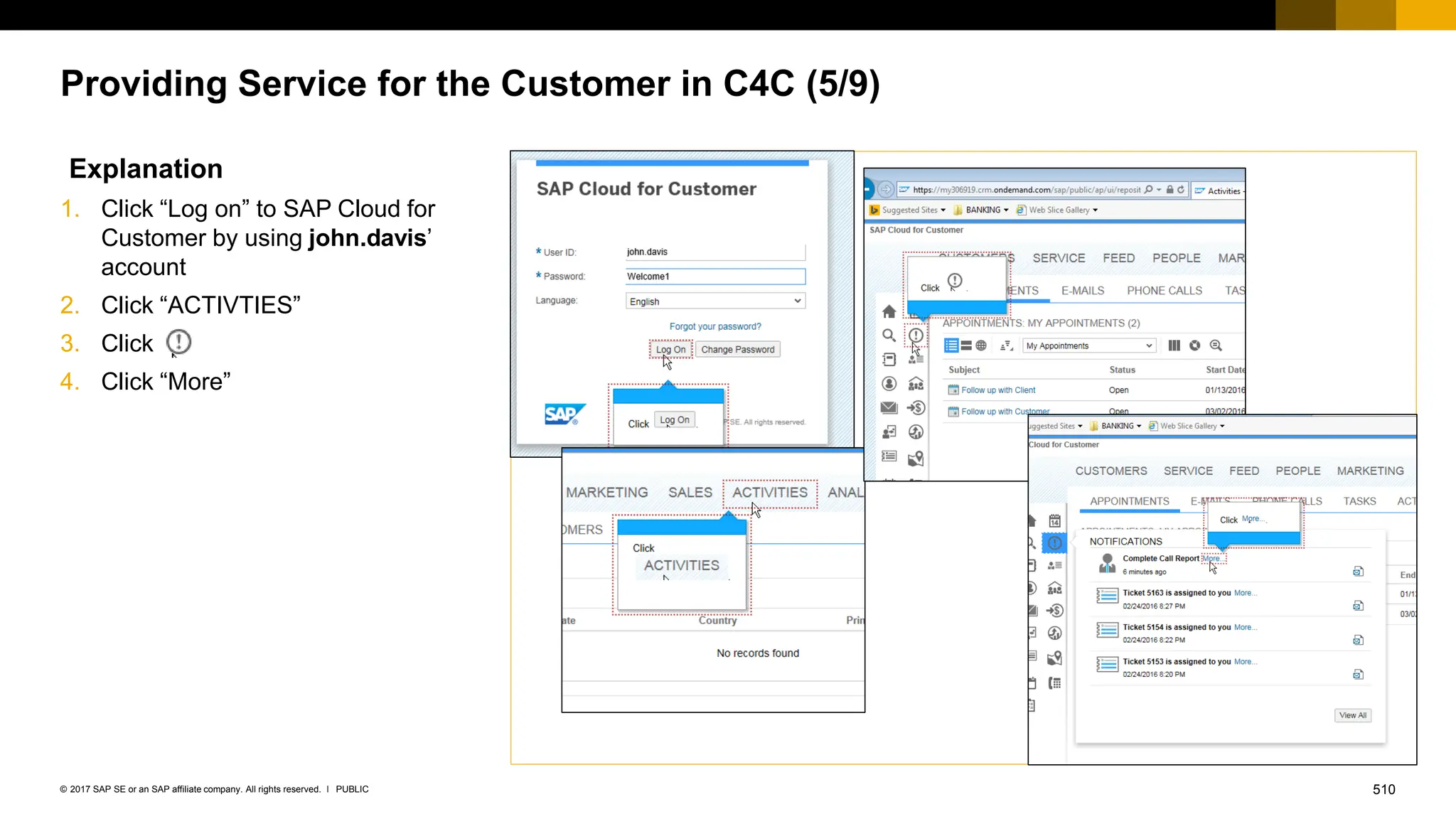Click the person-in-circle icon in appointments sidebar

click(889, 384)
